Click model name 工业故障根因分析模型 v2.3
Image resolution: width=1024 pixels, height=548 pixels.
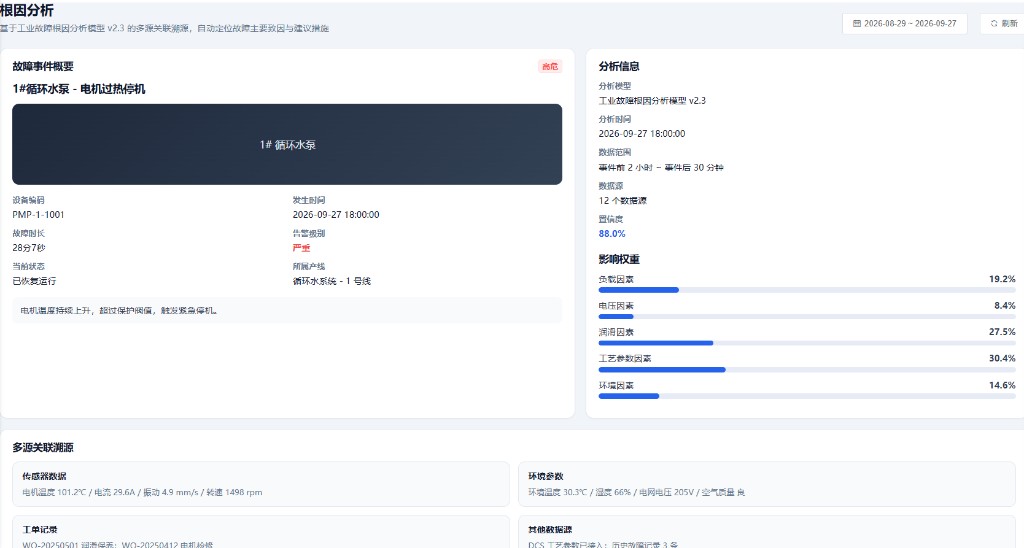point(652,101)
